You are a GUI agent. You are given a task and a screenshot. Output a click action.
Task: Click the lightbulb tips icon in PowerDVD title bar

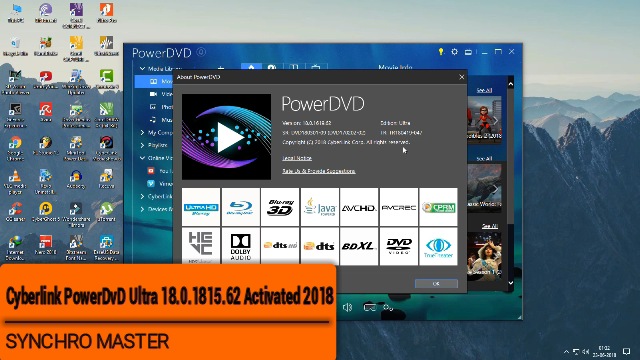(441, 52)
